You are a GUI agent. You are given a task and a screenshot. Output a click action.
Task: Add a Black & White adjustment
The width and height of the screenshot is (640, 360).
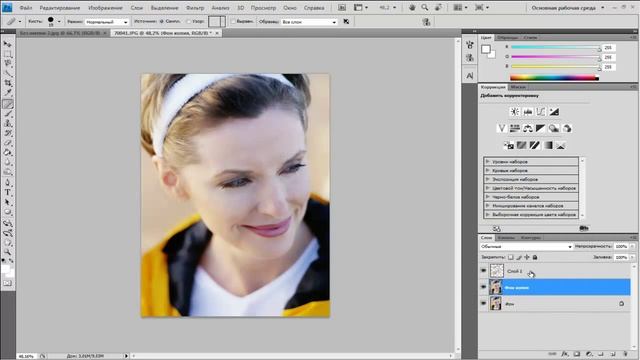click(541, 128)
